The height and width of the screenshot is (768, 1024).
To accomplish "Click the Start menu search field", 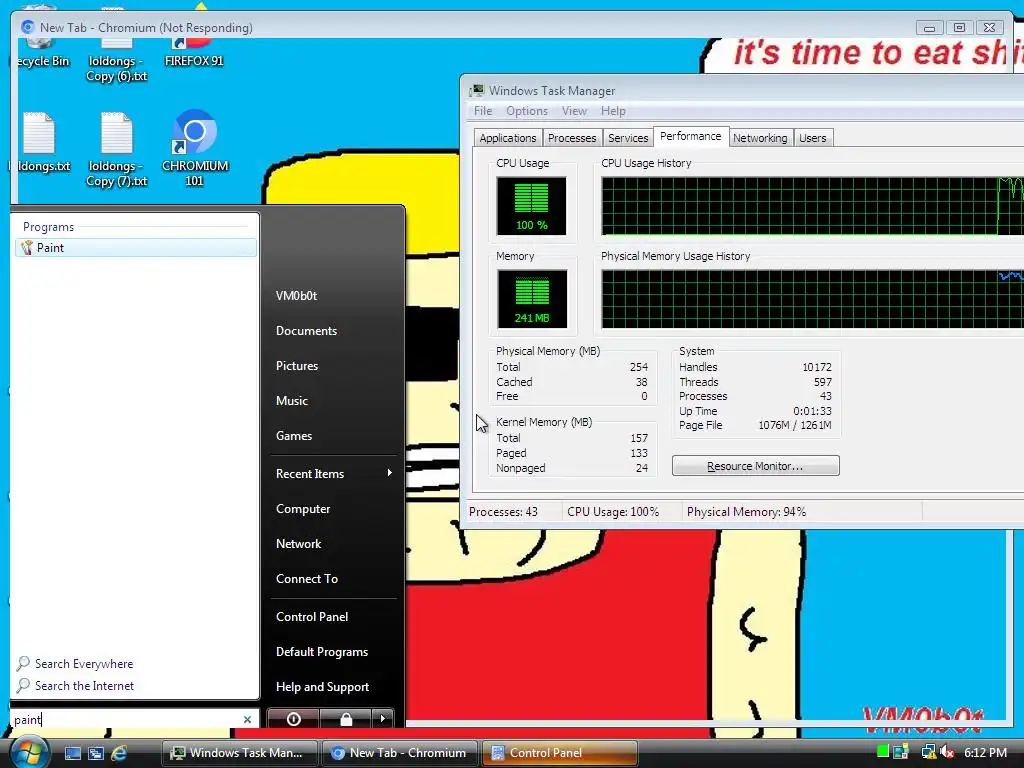I will (127, 719).
